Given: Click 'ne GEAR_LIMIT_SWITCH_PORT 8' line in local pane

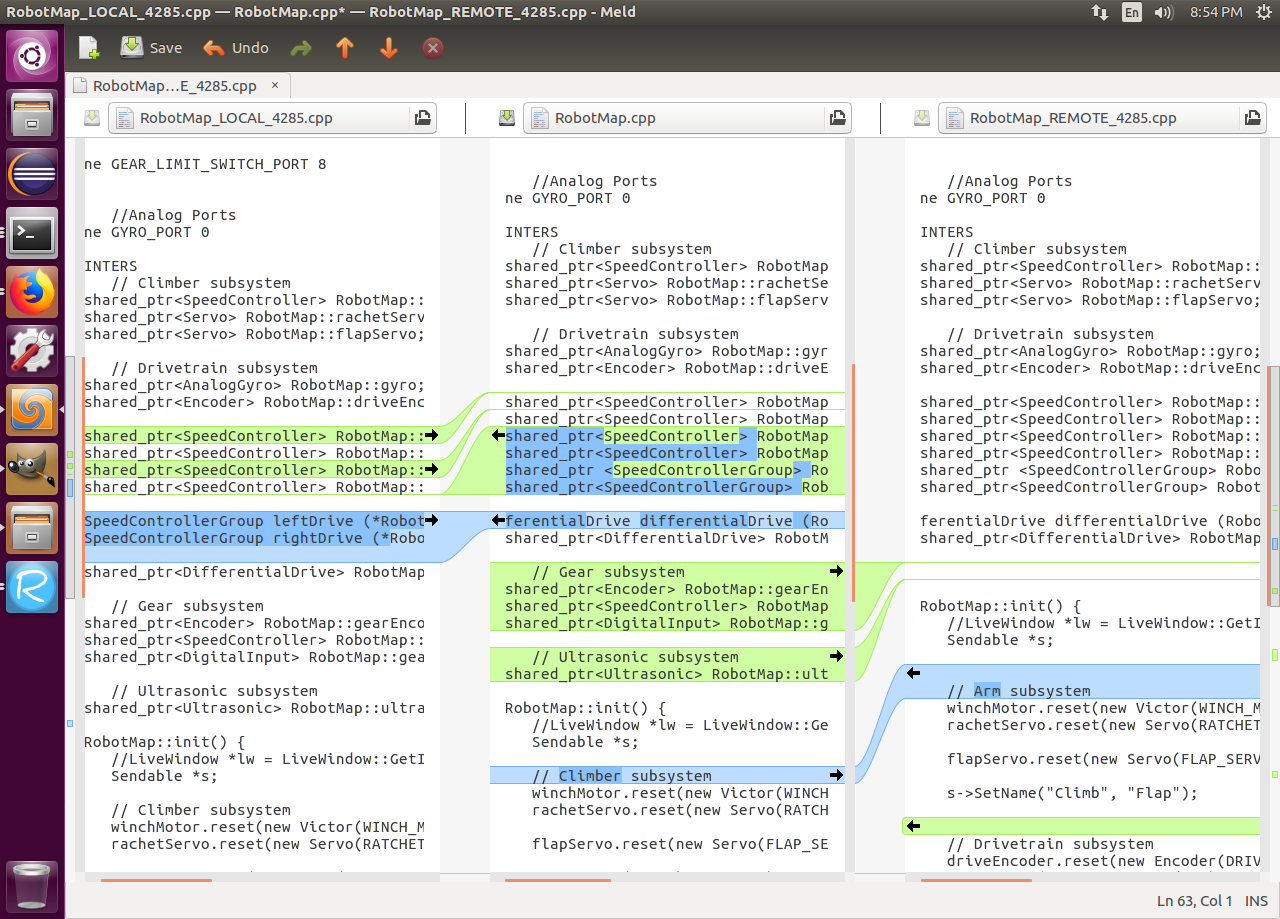Looking at the screenshot, I should point(205,164).
